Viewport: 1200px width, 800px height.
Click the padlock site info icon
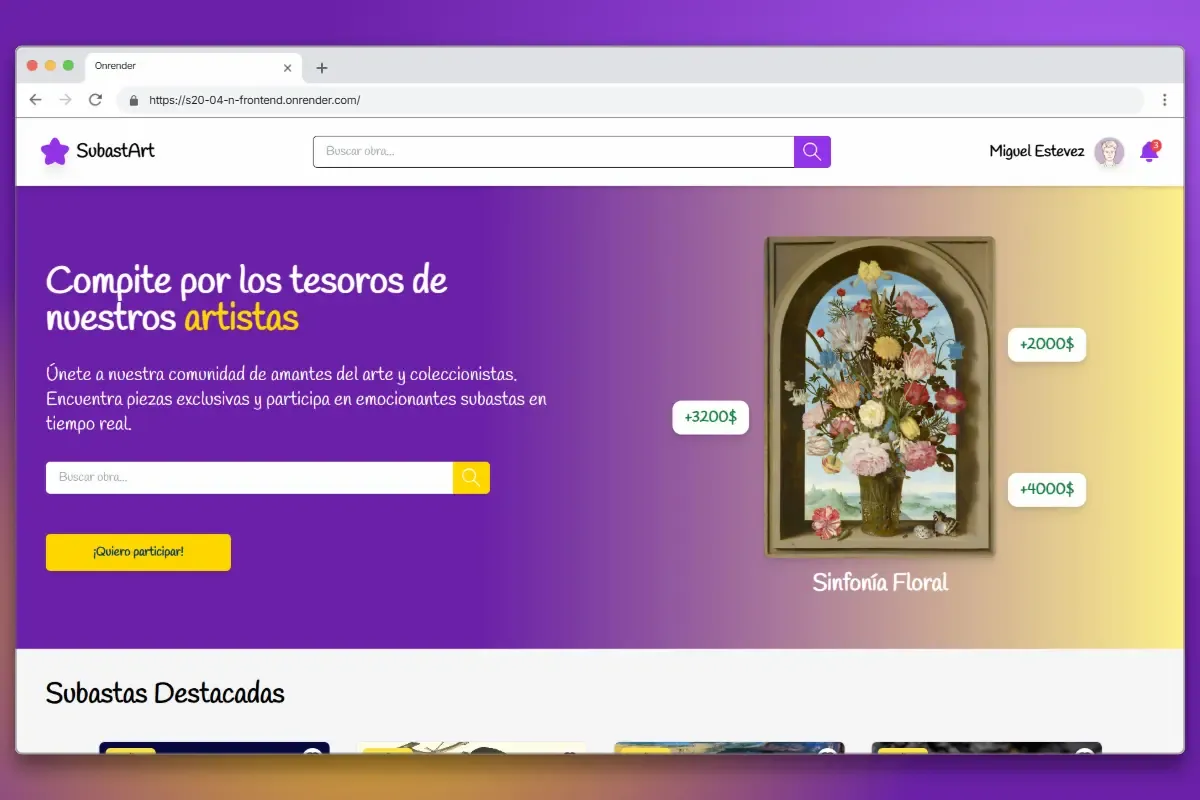click(133, 100)
